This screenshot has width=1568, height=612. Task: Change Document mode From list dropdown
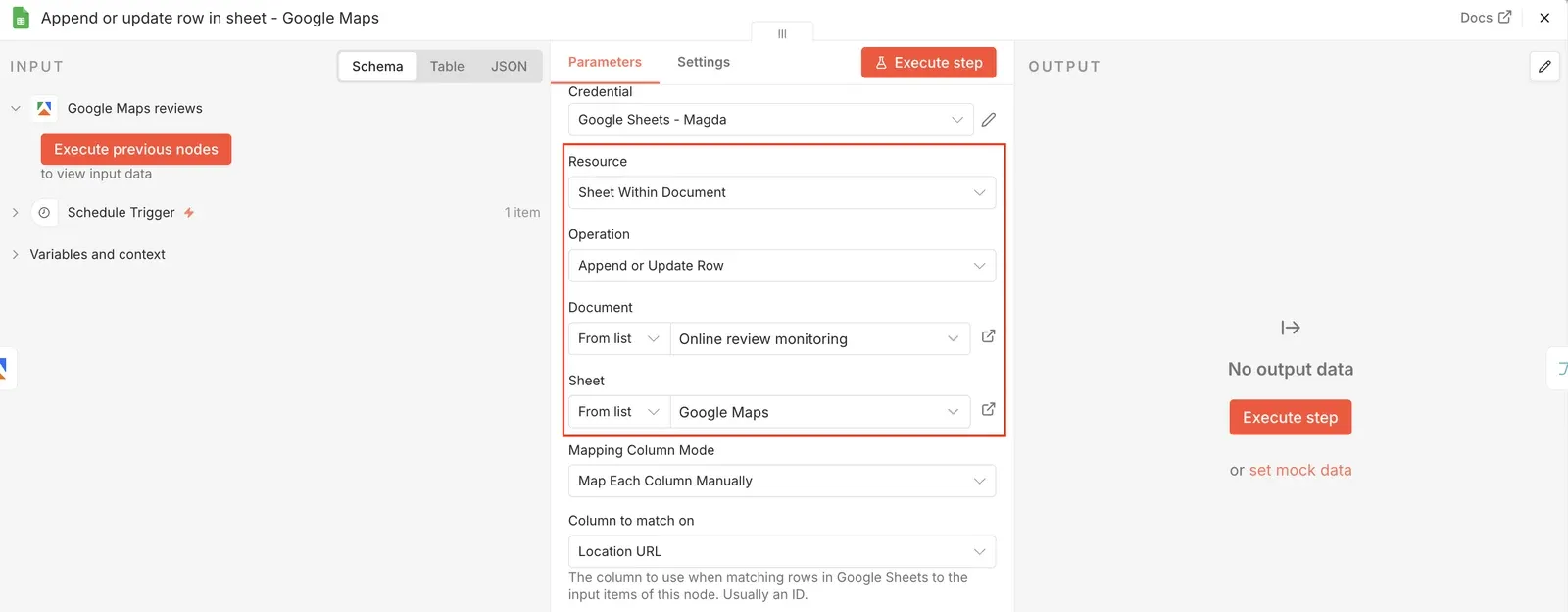pyautogui.click(x=618, y=338)
